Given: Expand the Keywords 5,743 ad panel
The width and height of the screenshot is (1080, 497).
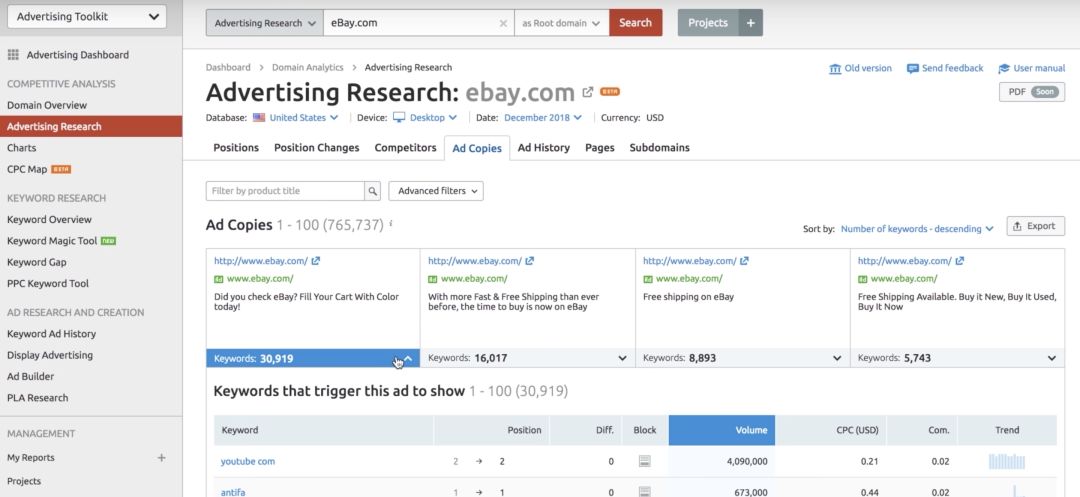Looking at the screenshot, I should pos(957,358).
